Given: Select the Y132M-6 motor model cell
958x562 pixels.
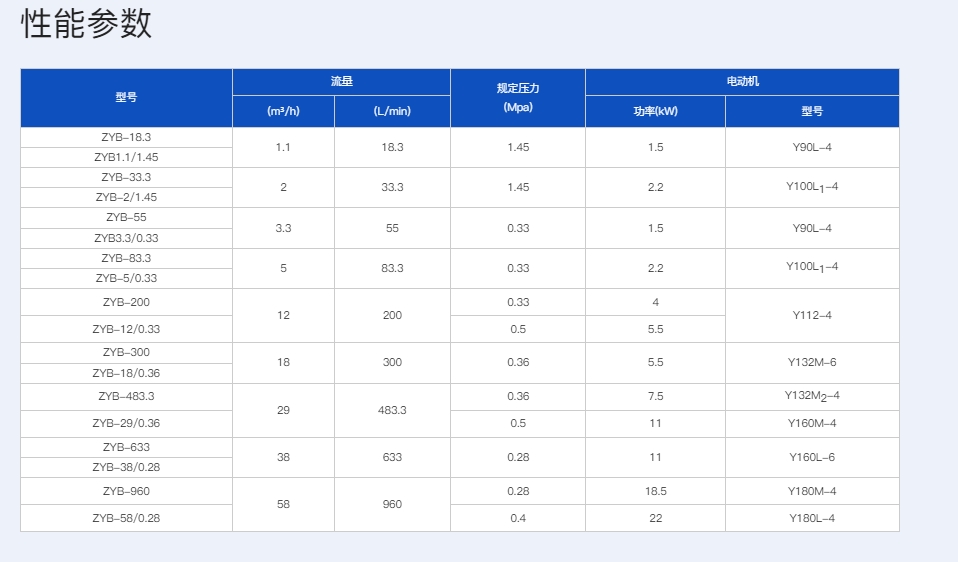Looking at the screenshot, I should pos(812,362).
